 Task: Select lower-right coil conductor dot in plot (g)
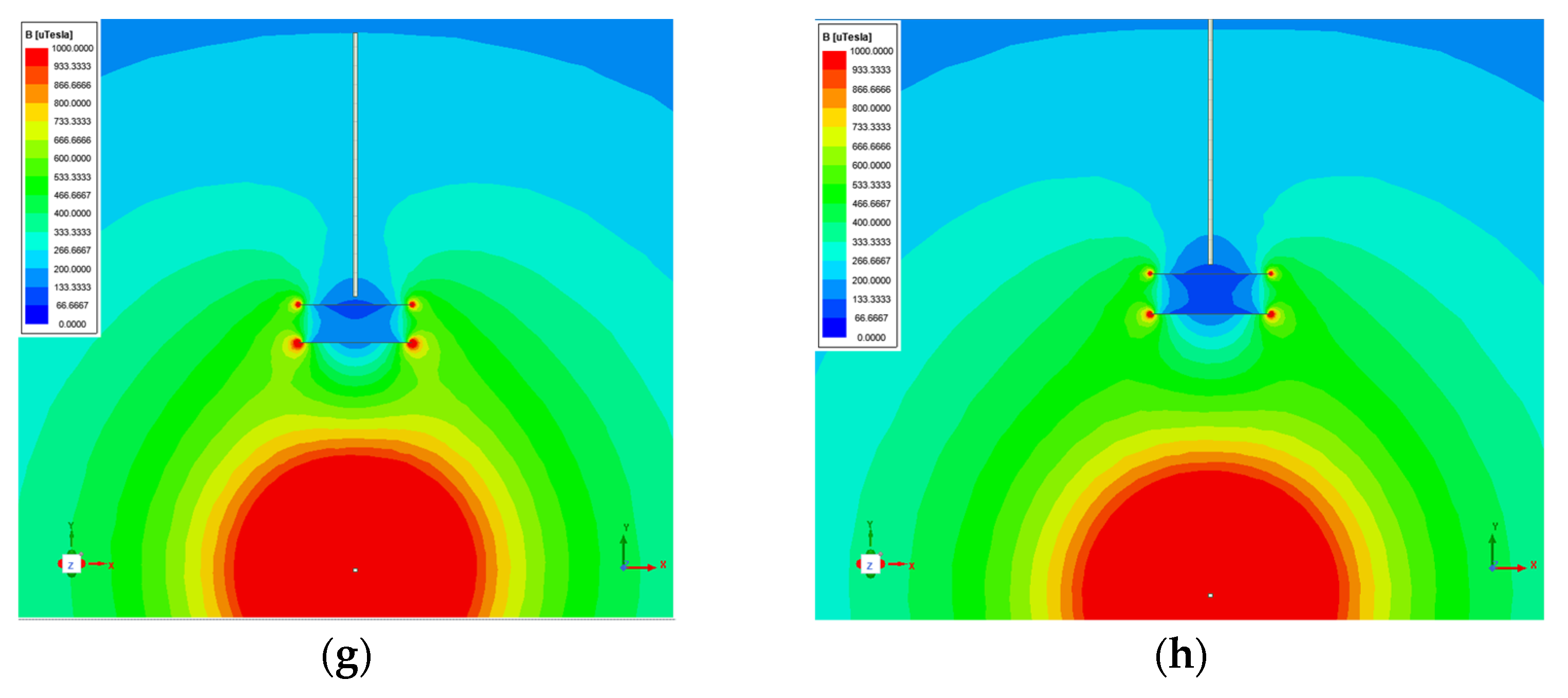tap(413, 344)
